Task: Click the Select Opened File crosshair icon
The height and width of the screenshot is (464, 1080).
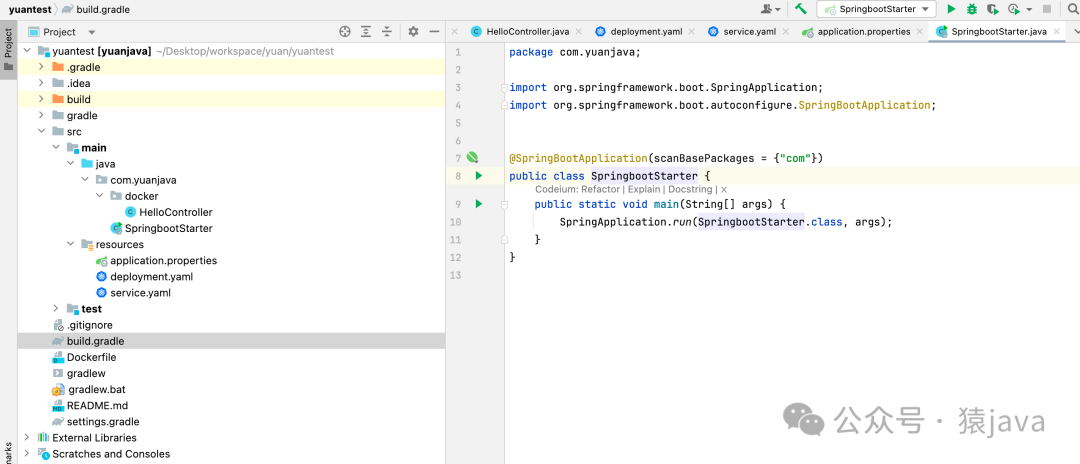Action: point(345,32)
